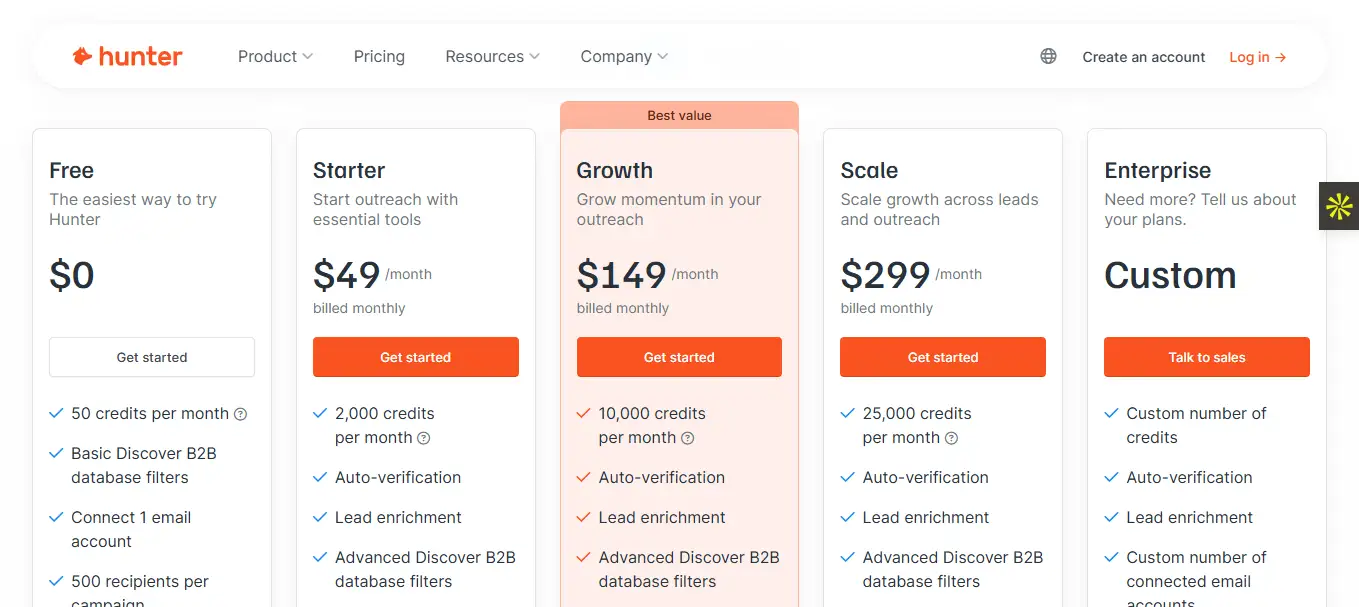Click help icon next to Scale credits
Image resolution: width=1359 pixels, height=607 pixels.
(952, 438)
